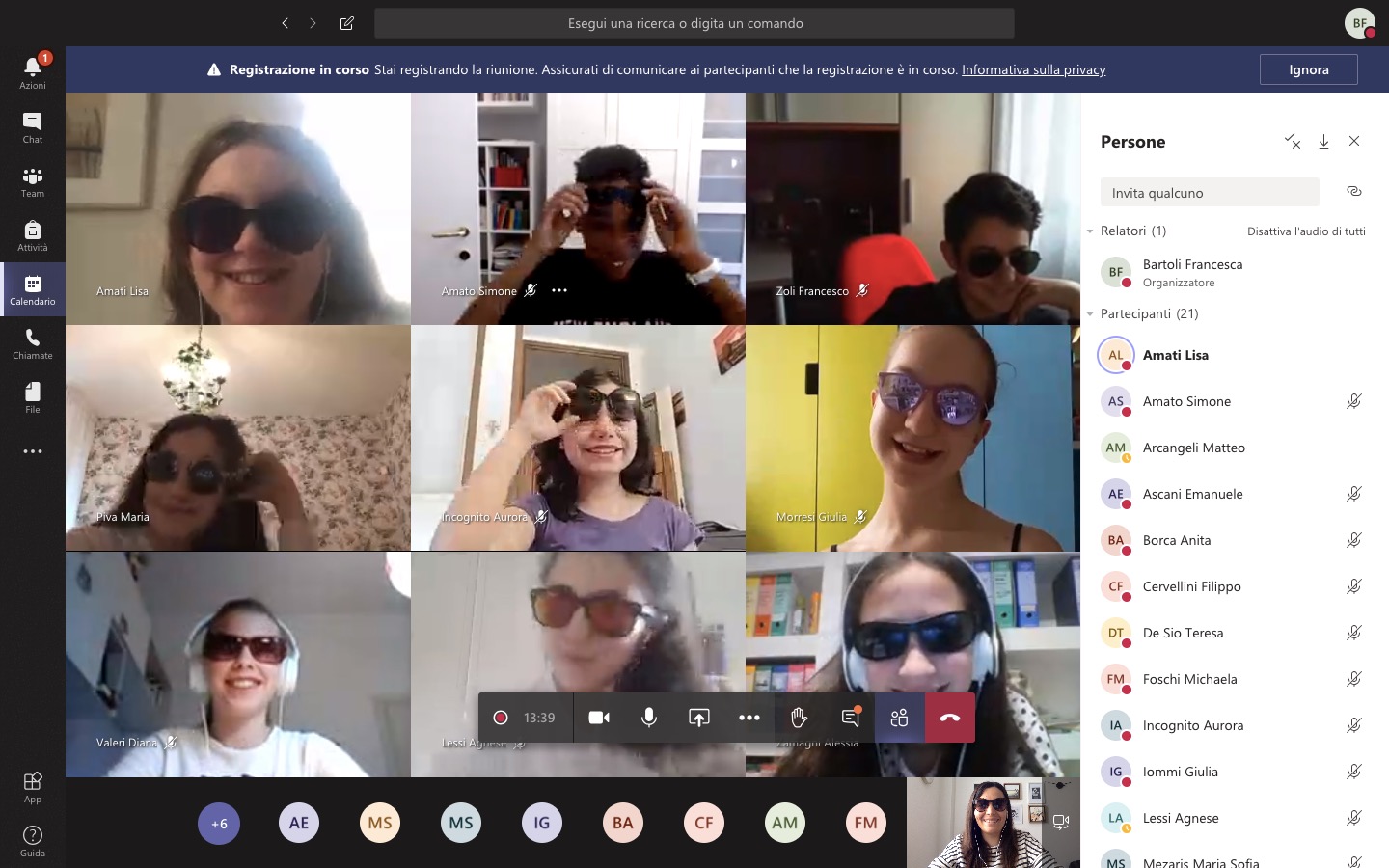Hide the participants panel toggle
This screenshot has width=1389, height=868.
pyautogui.click(x=899, y=718)
